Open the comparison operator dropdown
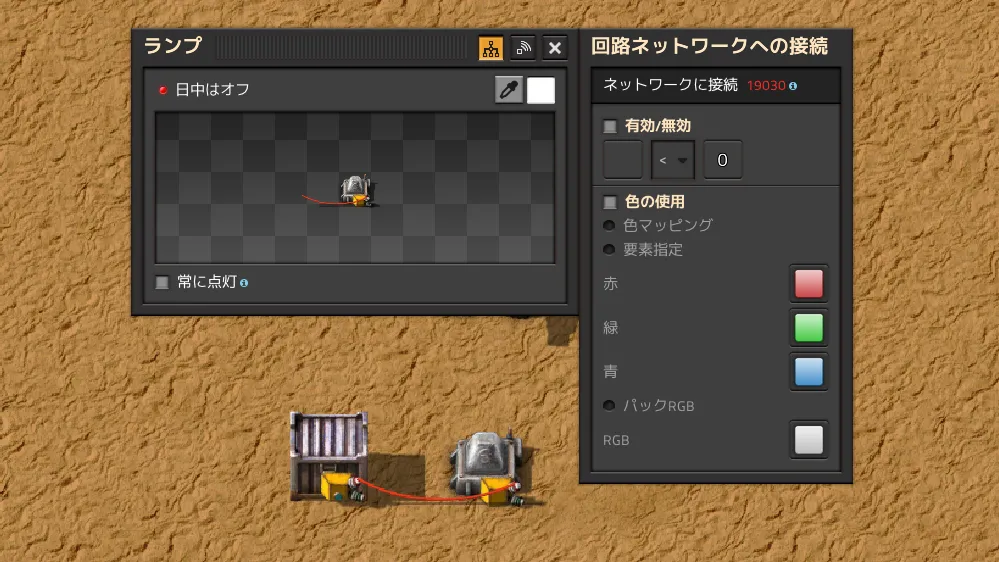The width and height of the screenshot is (999, 562). 672,160
